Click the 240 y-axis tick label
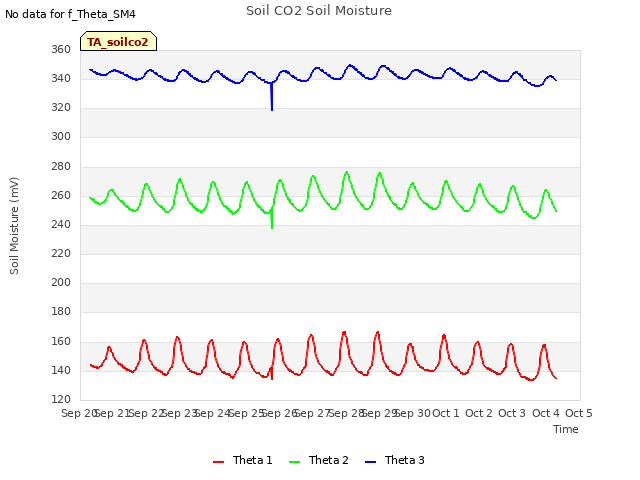Image resolution: width=640 pixels, height=480 pixels. [x=61, y=224]
